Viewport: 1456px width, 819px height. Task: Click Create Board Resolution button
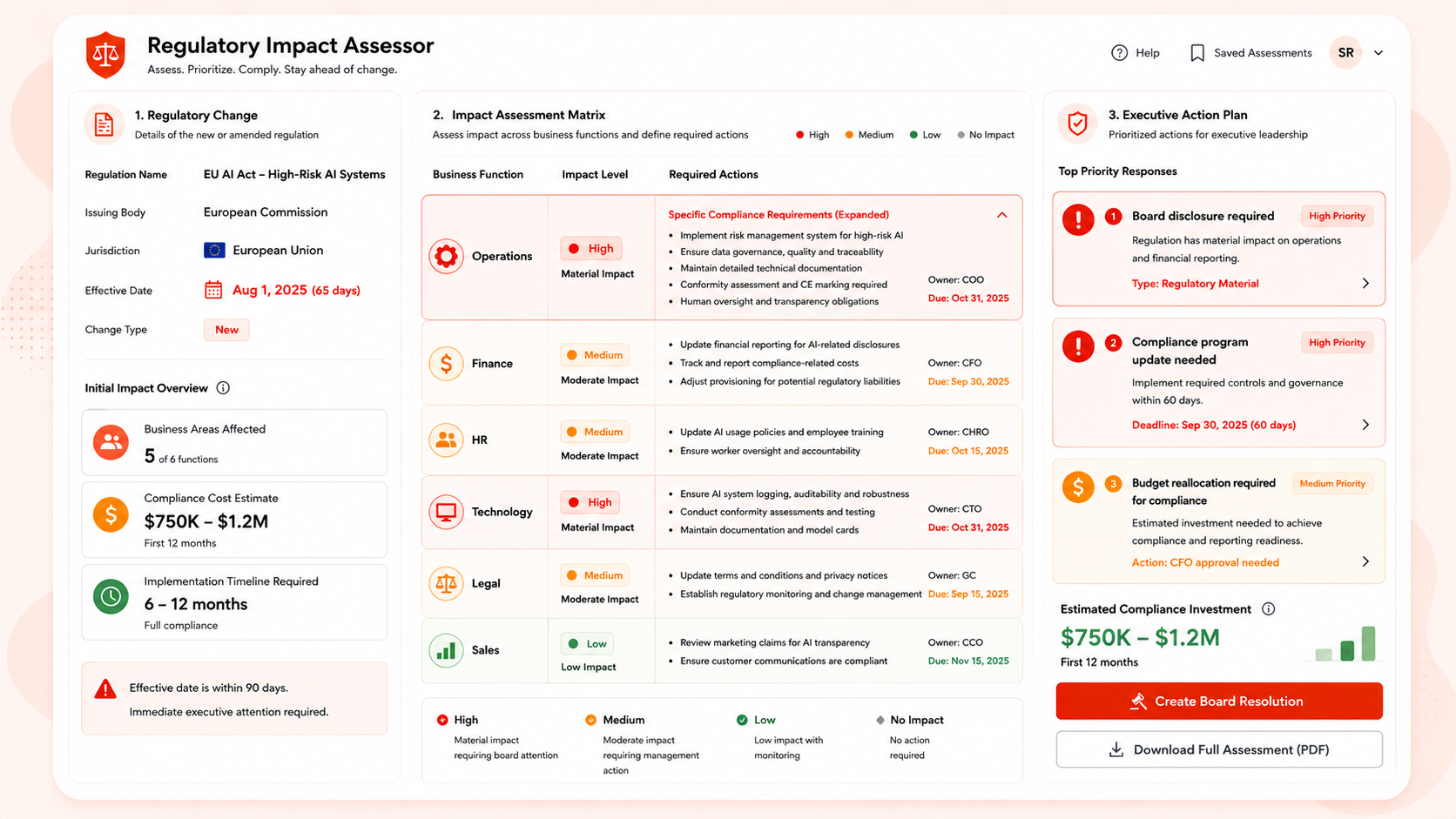coord(1219,702)
